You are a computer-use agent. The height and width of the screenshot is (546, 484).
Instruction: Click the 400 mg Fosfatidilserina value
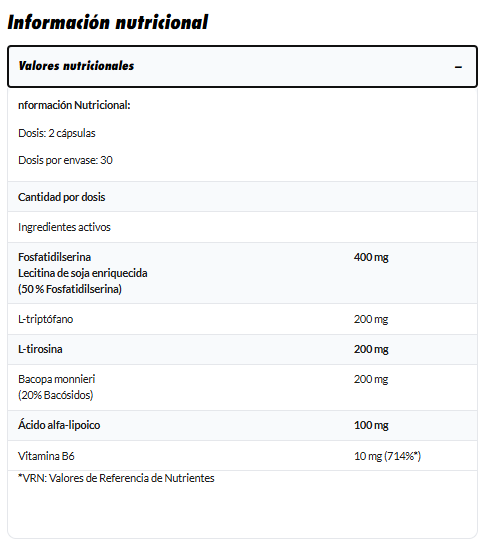[371, 257]
